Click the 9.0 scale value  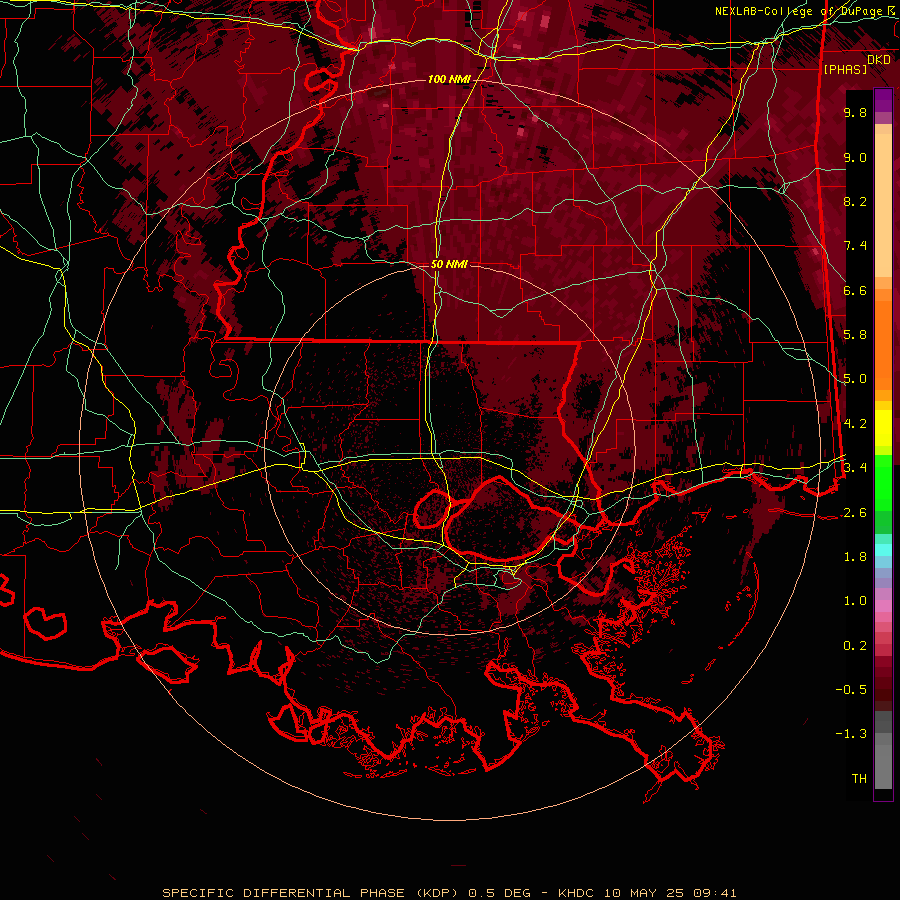tap(855, 157)
